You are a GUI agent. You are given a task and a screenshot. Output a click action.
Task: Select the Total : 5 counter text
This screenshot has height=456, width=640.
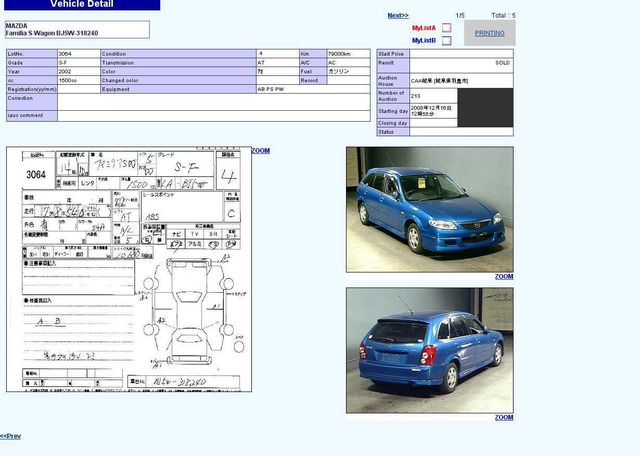coord(503,16)
